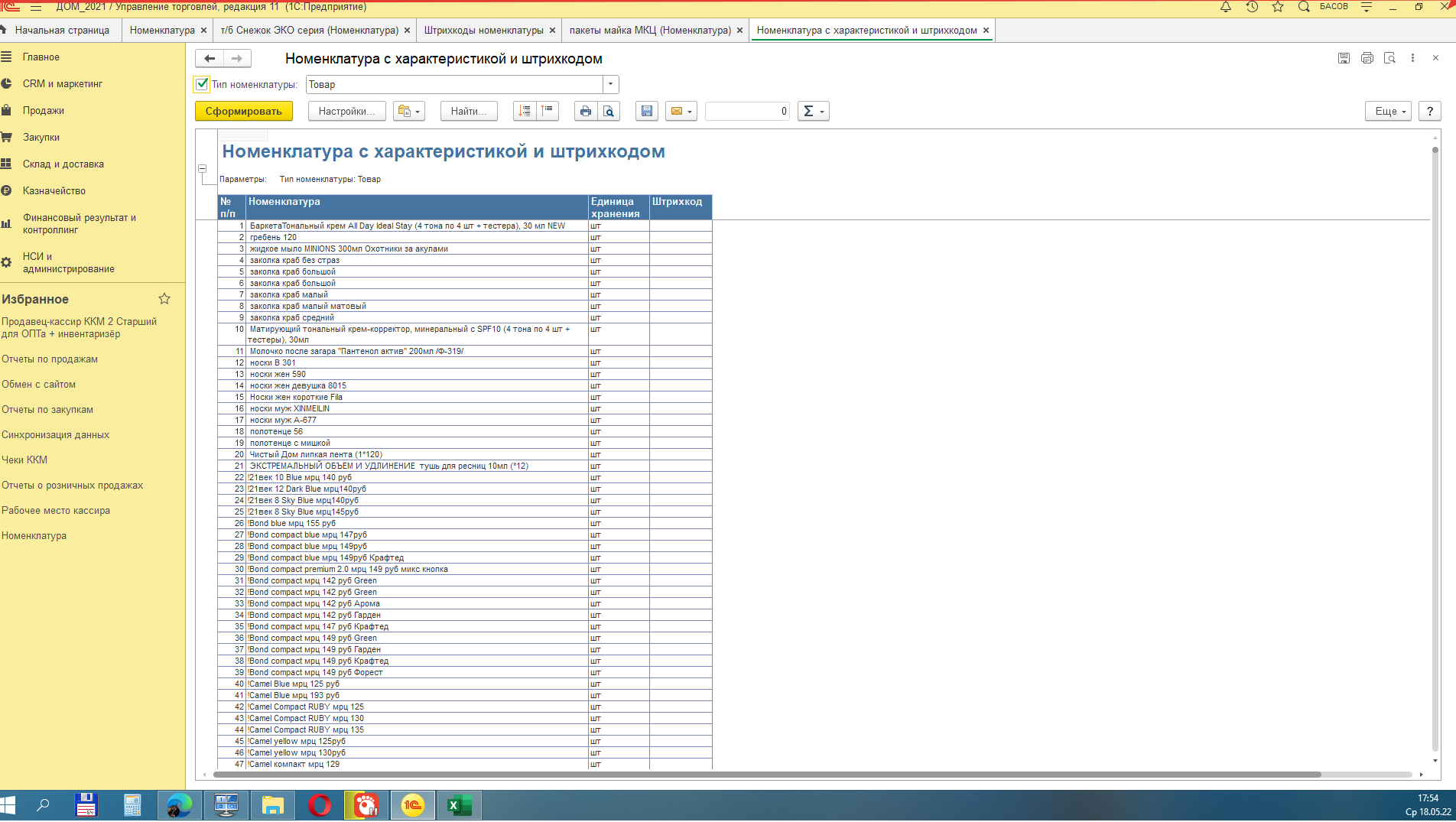Open Чеки ККМ favorite
Image resolution: width=1456 pixels, height=822 pixels.
pyautogui.click(x=24, y=460)
